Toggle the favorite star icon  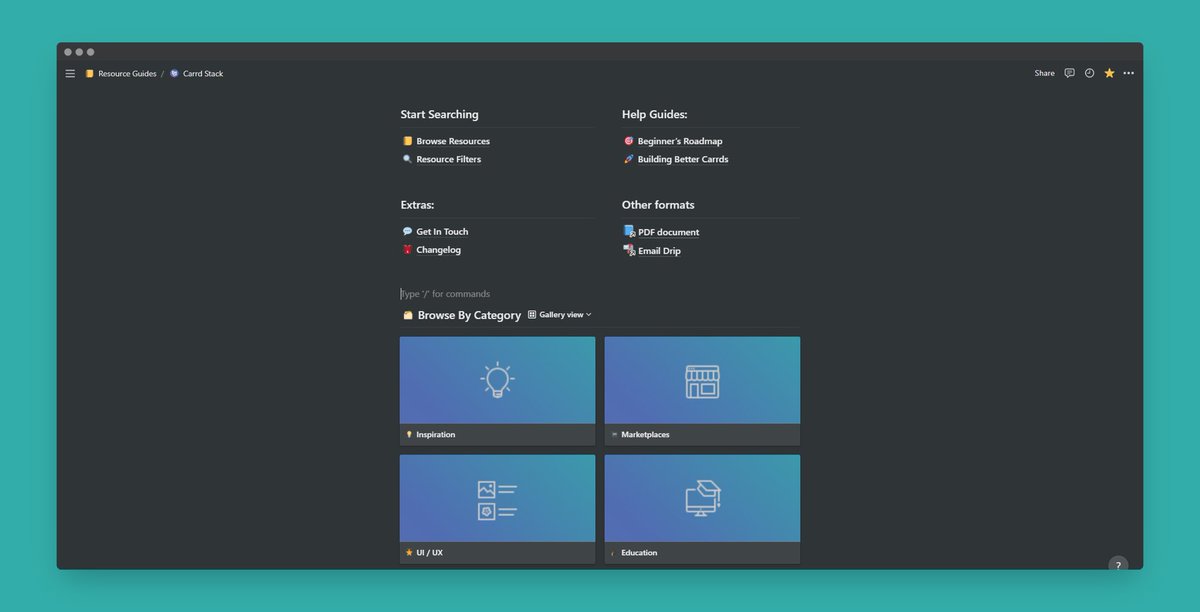pyautogui.click(x=1109, y=73)
